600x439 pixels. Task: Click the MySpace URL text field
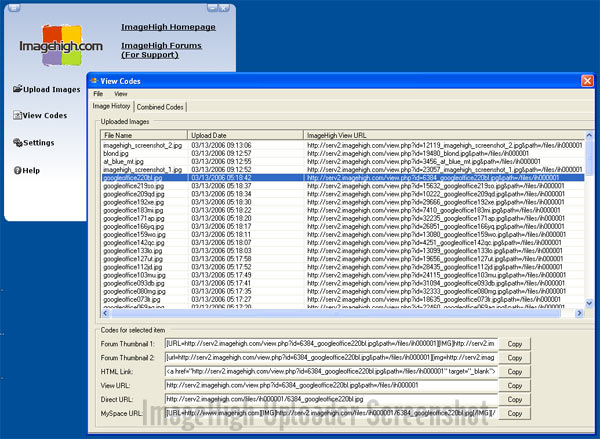click(x=331, y=413)
